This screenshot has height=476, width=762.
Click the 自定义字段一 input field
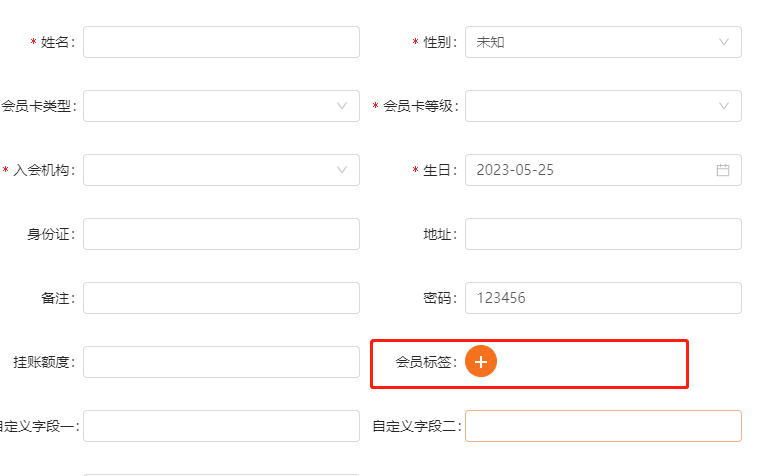(x=221, y=426)
